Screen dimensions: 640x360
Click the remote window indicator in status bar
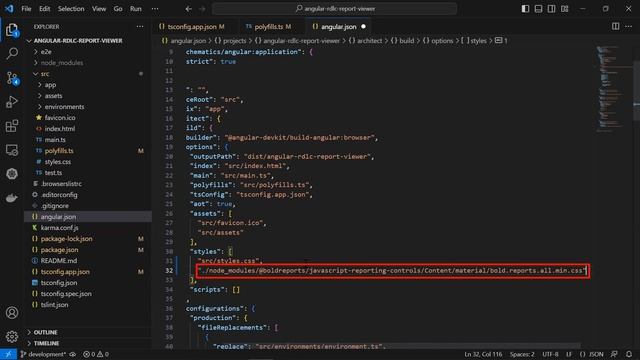[x=8, y=354]
